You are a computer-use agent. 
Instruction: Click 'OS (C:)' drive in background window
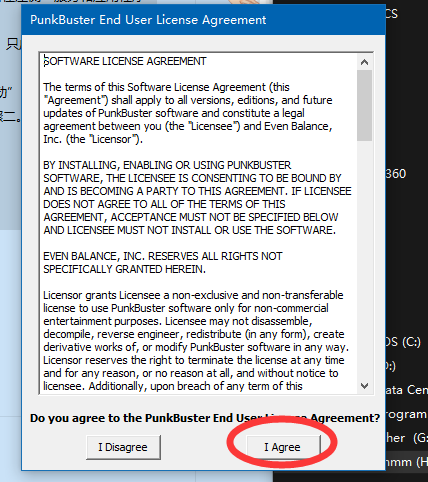pos(403,342)
